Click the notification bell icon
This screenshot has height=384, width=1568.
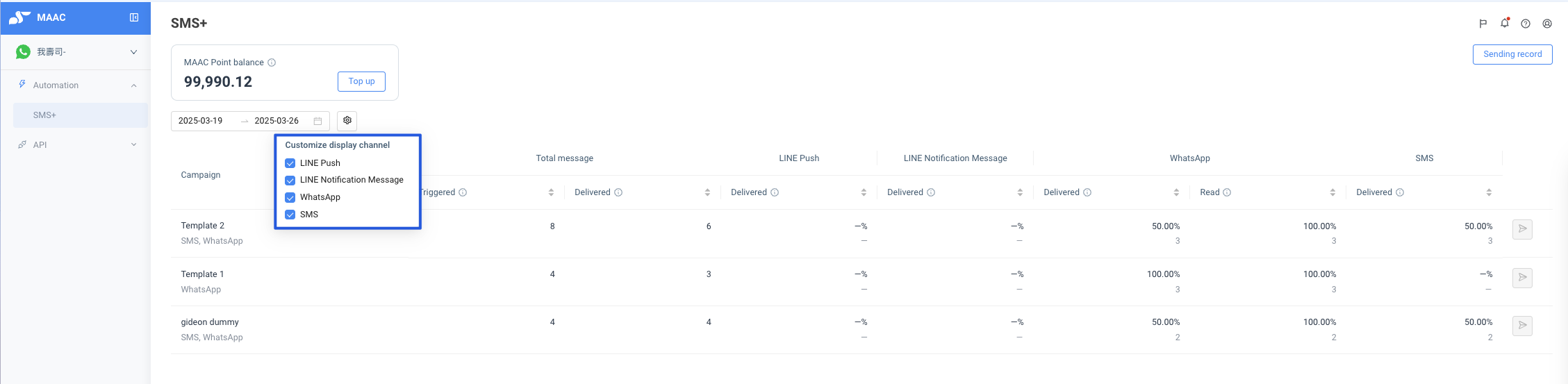[1504, 23]
